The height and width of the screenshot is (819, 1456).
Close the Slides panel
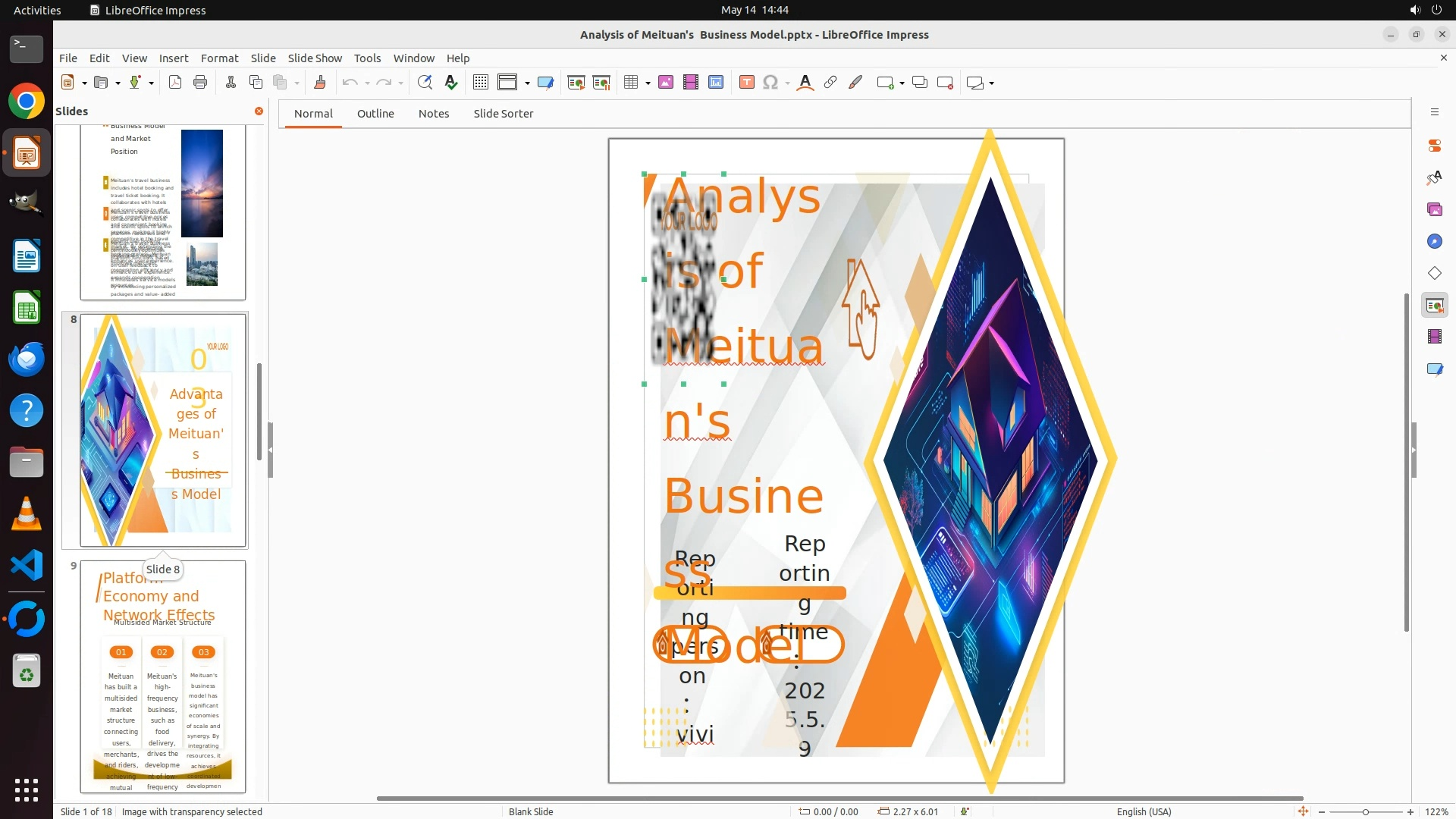[259, 111]
